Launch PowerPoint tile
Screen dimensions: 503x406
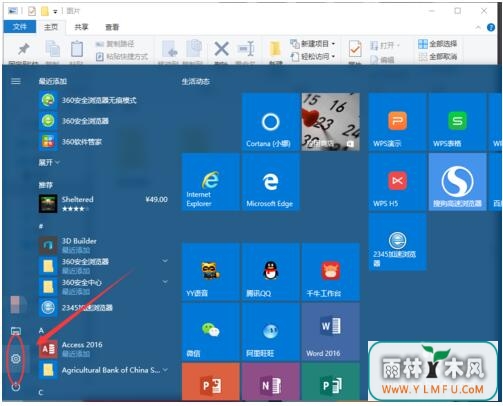pos(211,382)
